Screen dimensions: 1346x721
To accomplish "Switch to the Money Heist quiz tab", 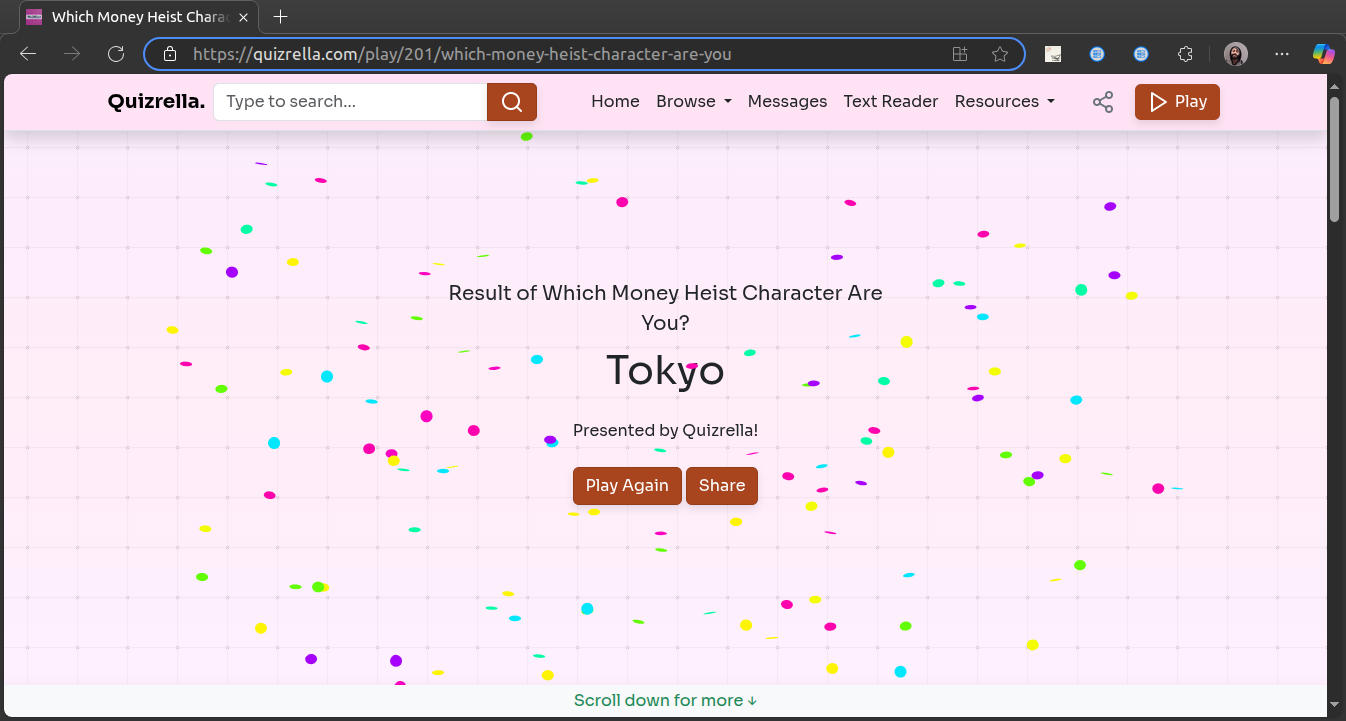I will 130,16.
